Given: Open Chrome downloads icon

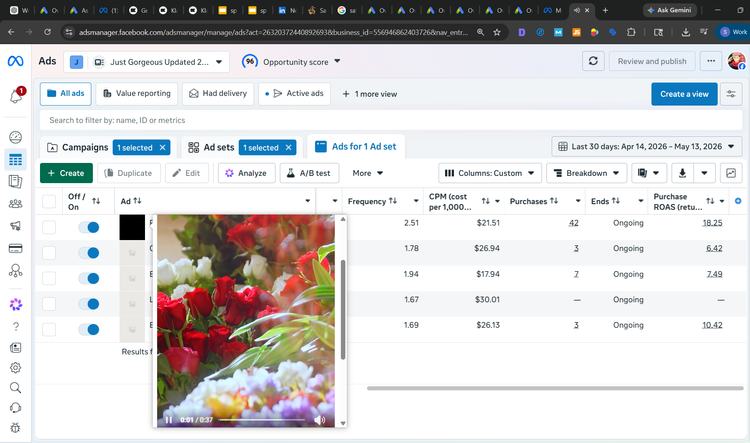Looking at the screenshot, I should 685,32.
